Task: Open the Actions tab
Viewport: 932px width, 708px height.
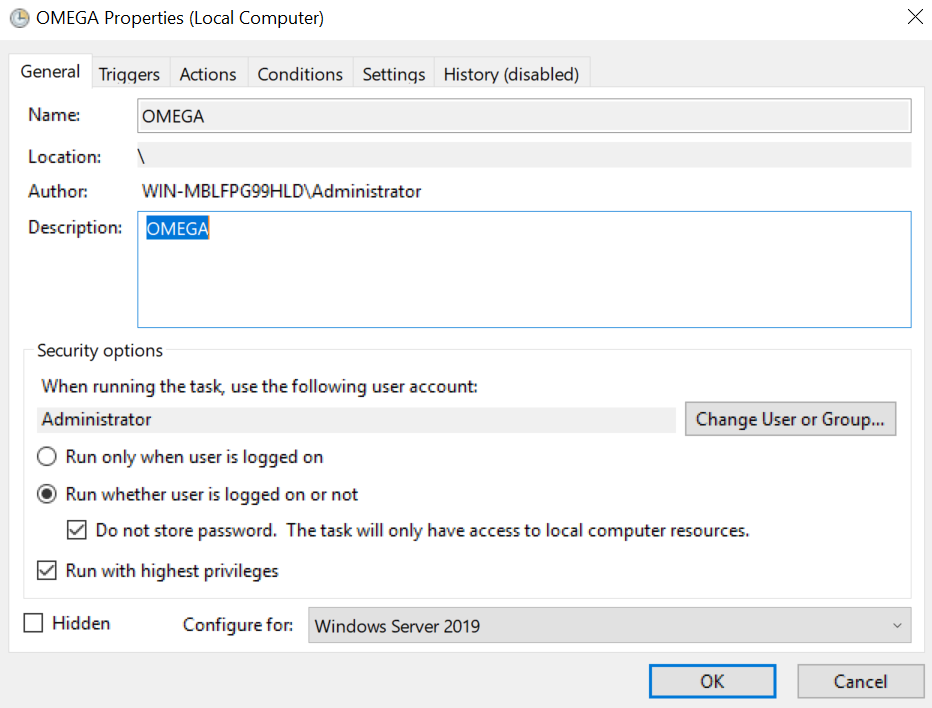Action: tap(208, 73)
